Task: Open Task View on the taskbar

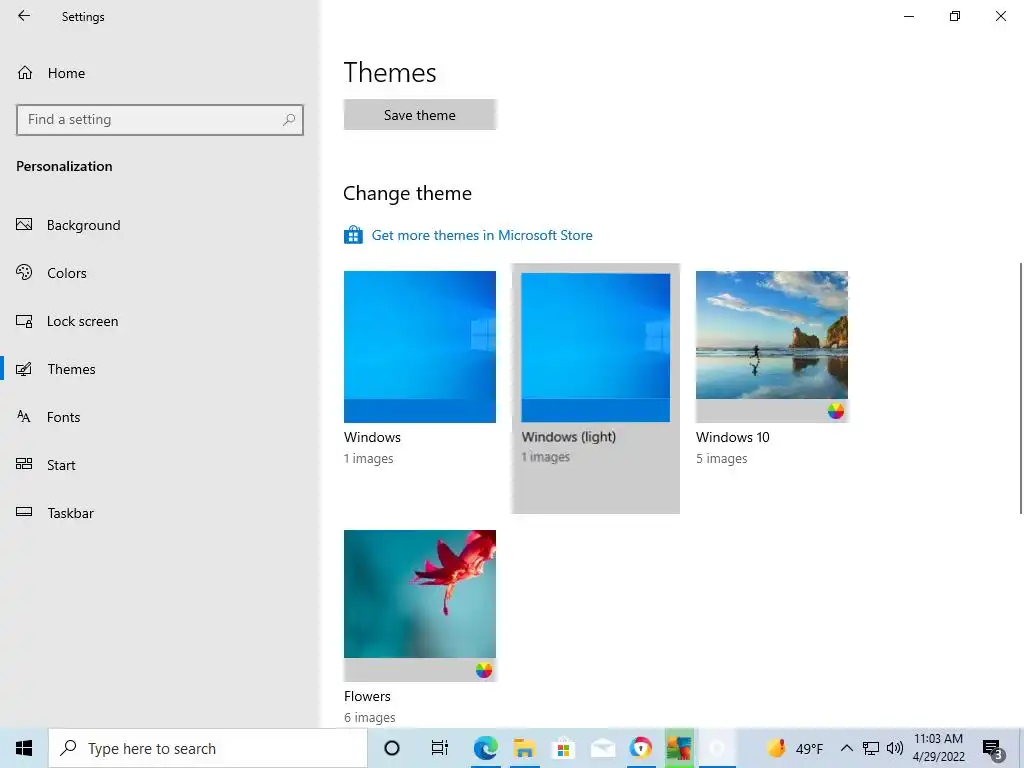Action: (x=440, y=748)
